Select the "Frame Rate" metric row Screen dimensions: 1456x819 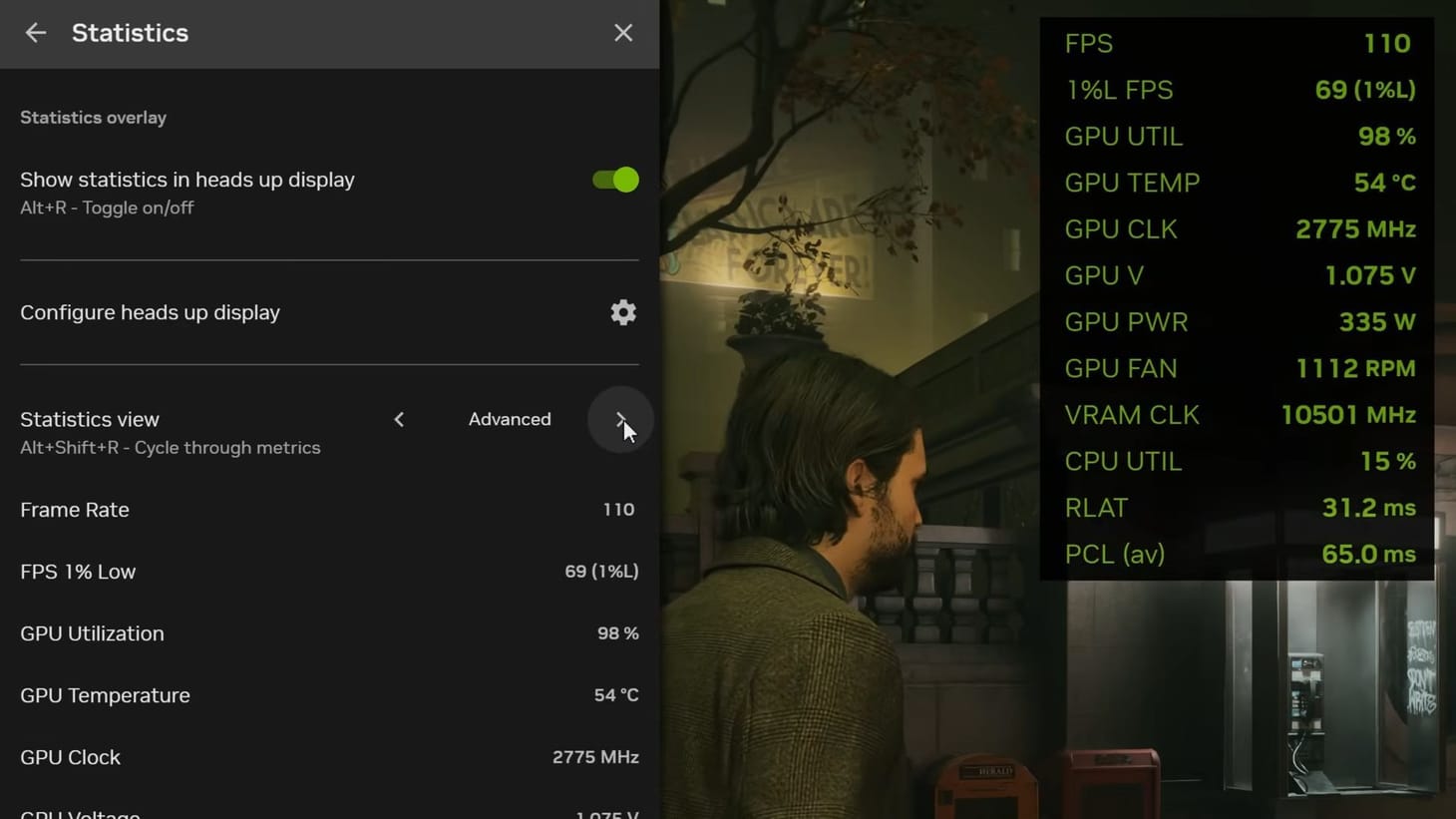74,510
